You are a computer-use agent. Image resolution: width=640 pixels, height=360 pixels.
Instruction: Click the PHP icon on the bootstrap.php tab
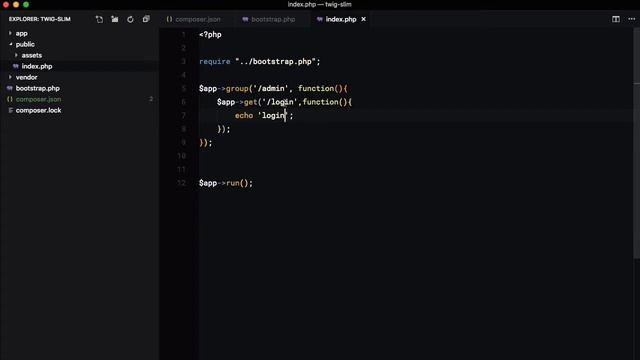click(245, 19)
